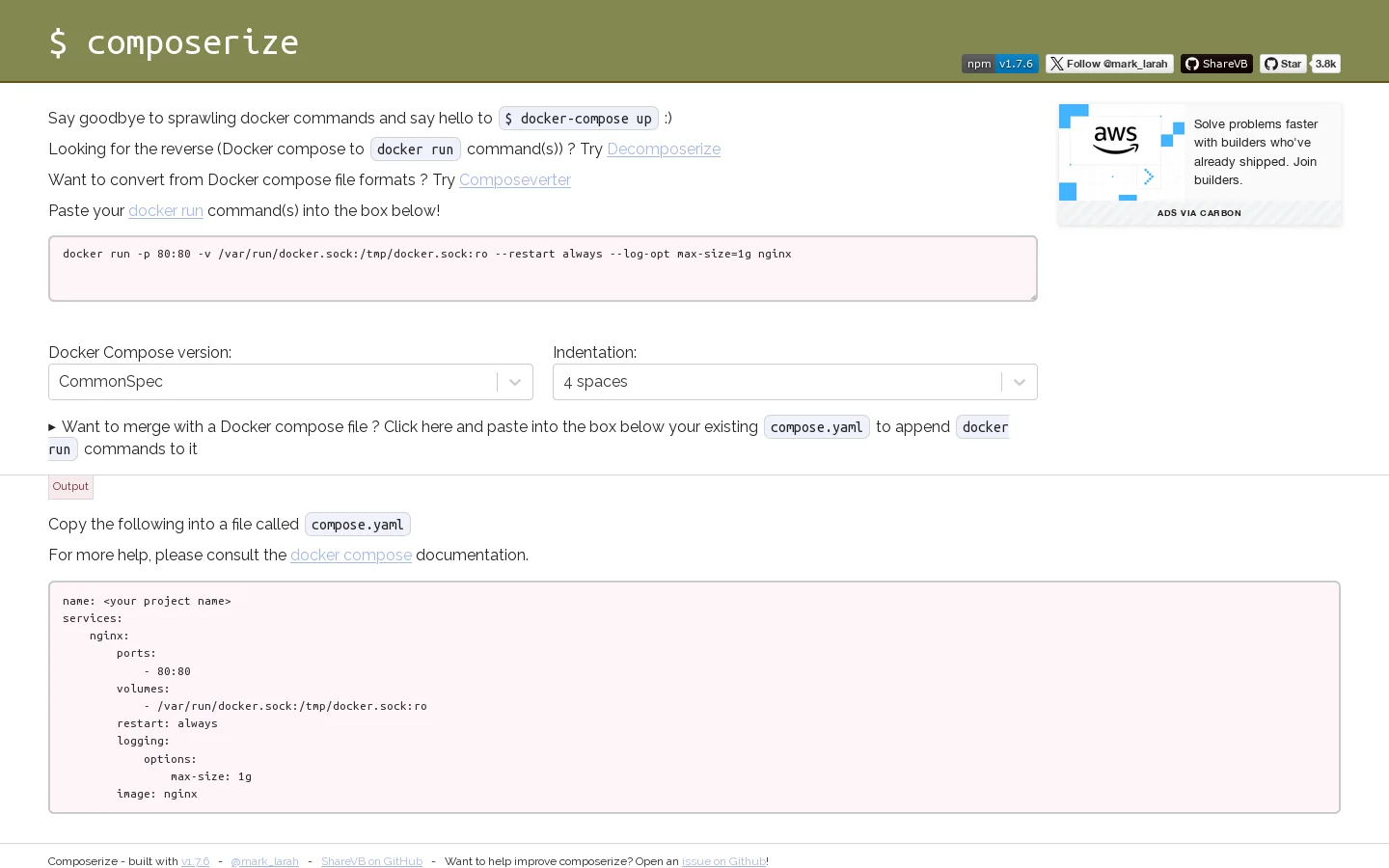This screenshot has width=1389, height=868.
Task: Open the issue on Github link
Action: click(723, 861)
